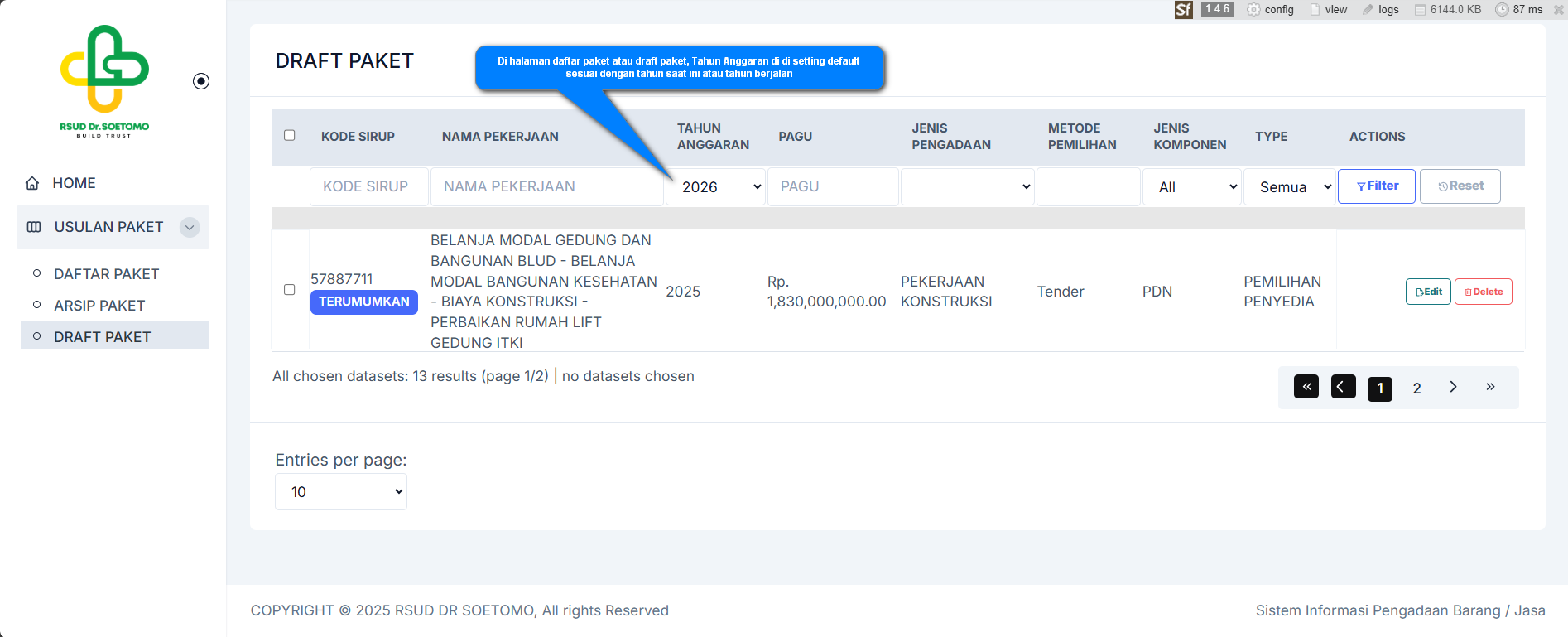Viewport: 1568px width, 637px height.
Task: Collapse the USULAN PAKET menu chevron
Action: [190, 227]
